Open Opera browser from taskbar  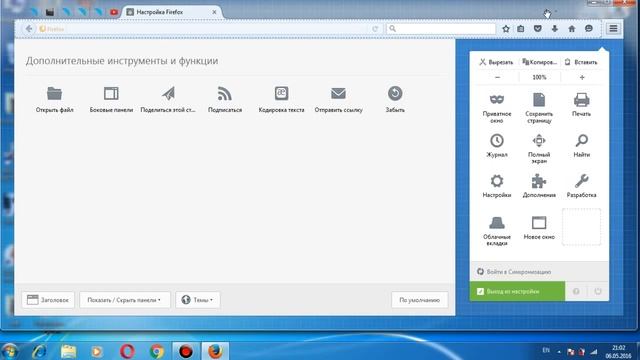click(127, 351)
